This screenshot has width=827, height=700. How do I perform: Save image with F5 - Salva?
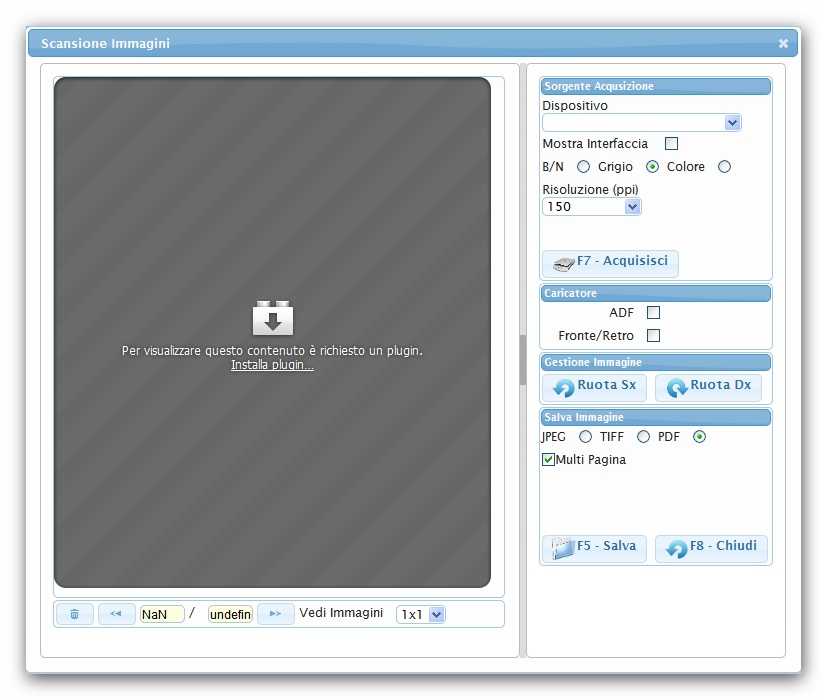[x=594, y=548]
